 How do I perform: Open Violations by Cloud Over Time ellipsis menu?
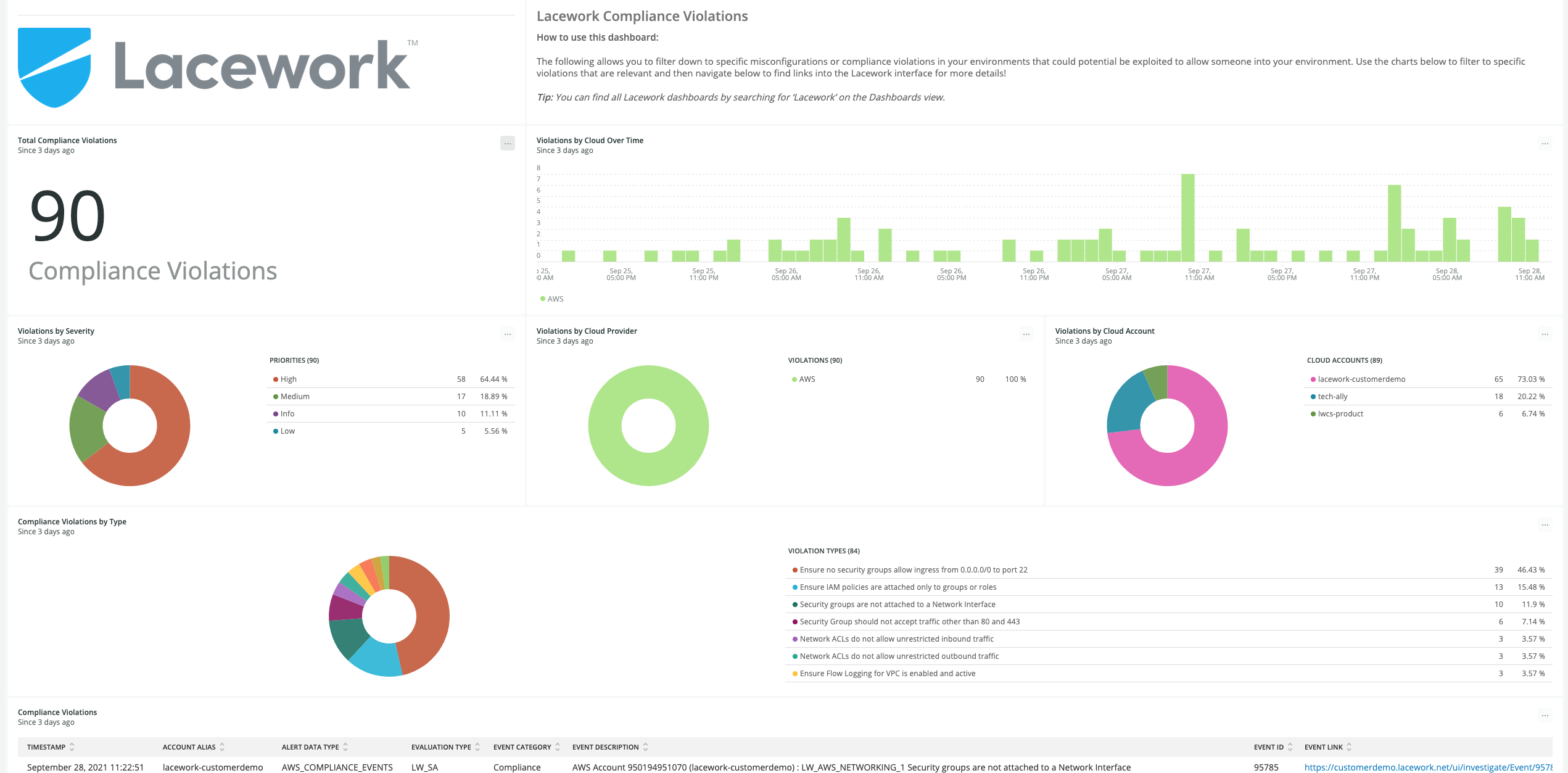tap(1545, 144)
